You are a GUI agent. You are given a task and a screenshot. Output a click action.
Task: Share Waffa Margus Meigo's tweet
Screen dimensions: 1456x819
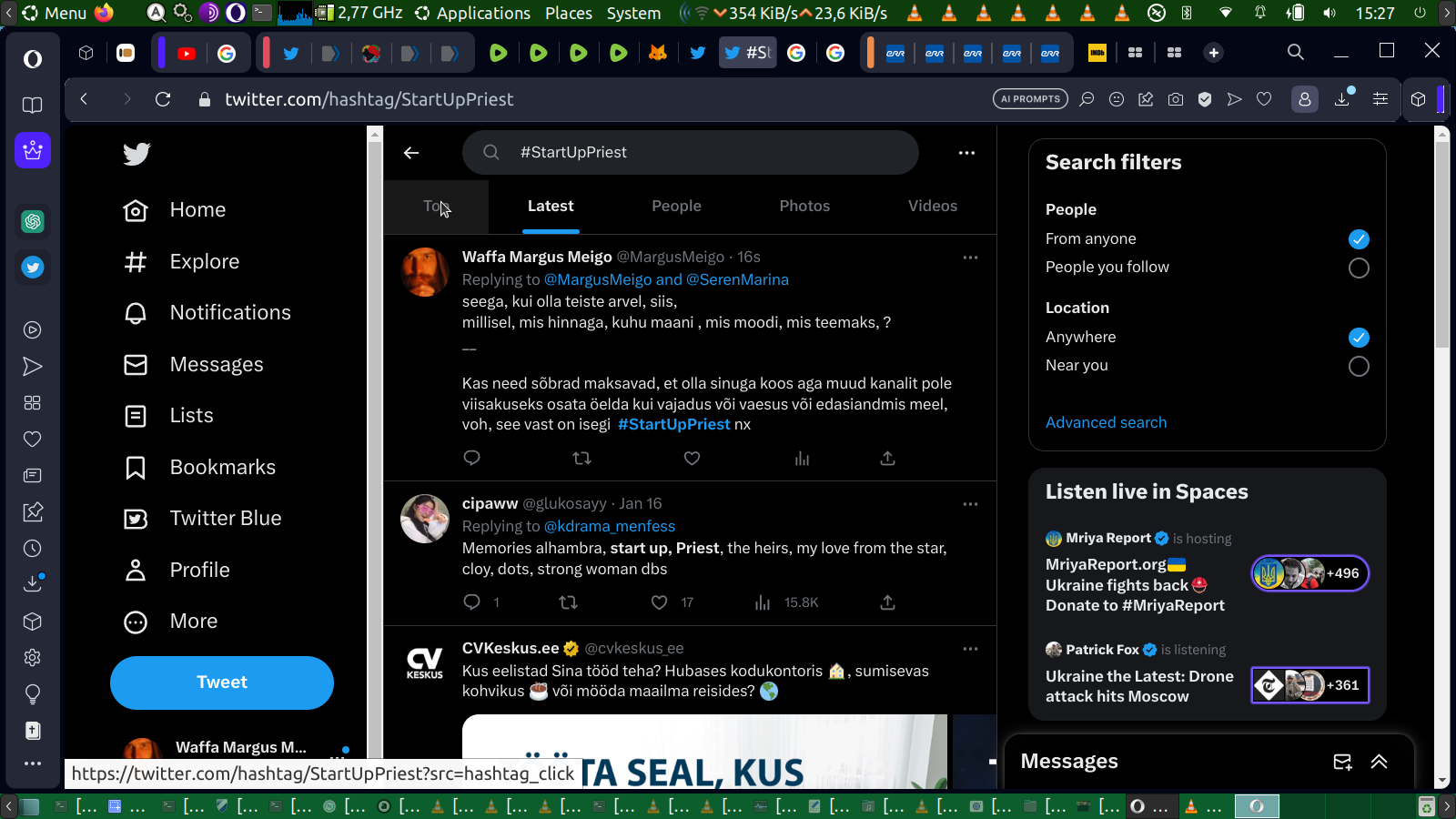pos(887,458)
